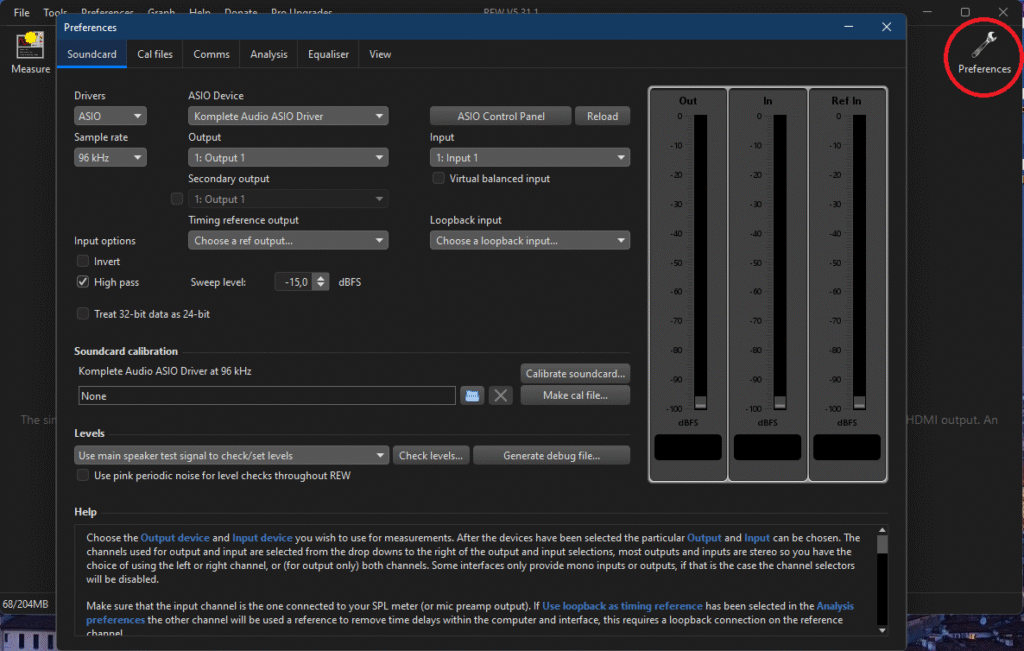The width and height of the screenshot is (1024, 651).
Task: Open the Timing reference output dropdown
Action: [288, 241]
